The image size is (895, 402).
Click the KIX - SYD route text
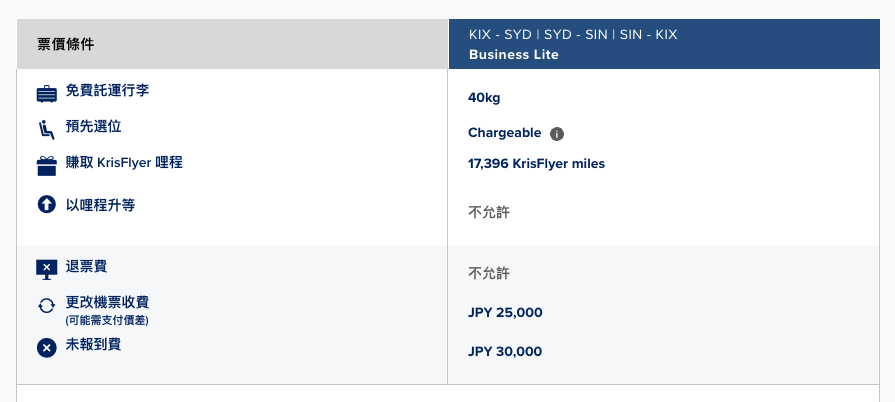tap(500, 34)
